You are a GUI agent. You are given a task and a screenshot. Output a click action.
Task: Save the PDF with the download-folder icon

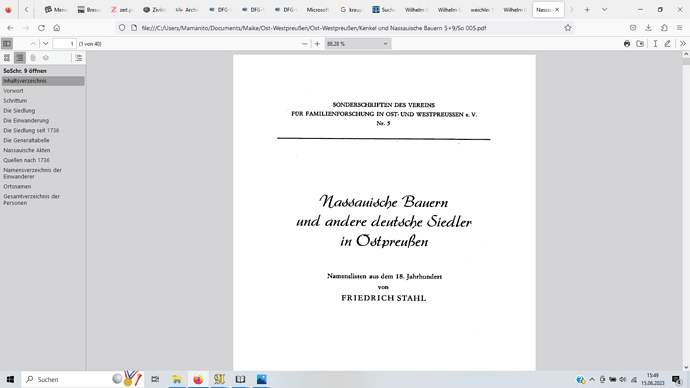pyautogui.click(x=640, y=44)
